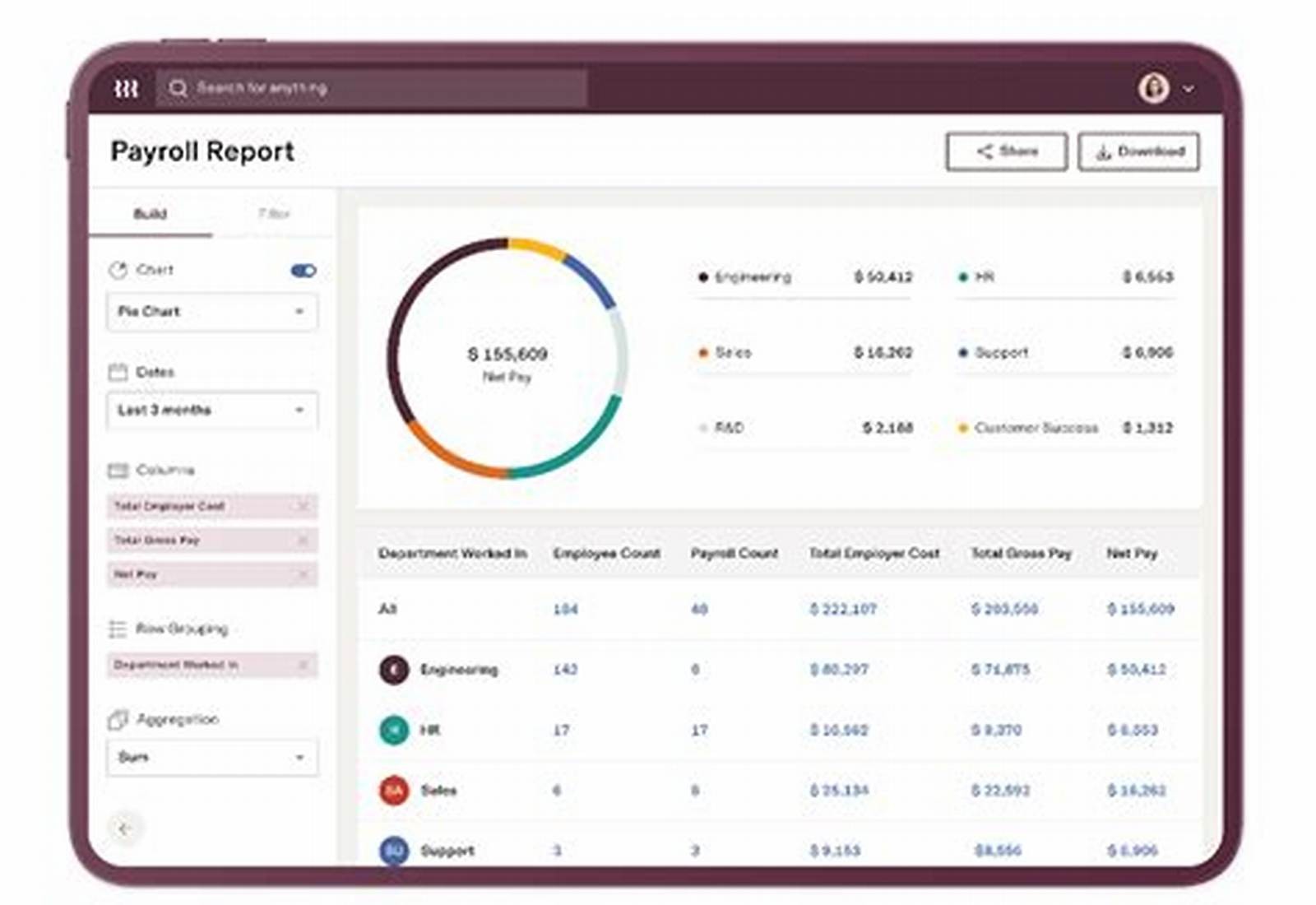
Task: Remove the Total Gross Pay column tag
Action: click(x=303, y=541)
